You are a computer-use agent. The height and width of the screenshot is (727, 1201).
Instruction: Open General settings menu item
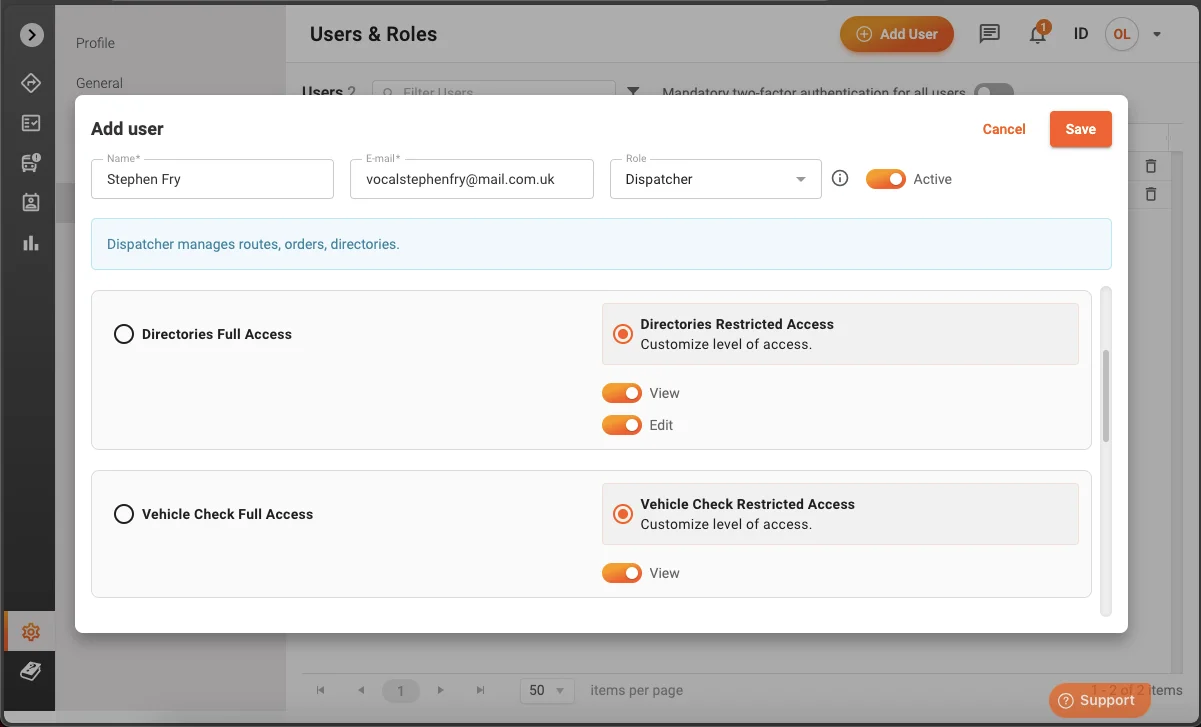(100, 83)
